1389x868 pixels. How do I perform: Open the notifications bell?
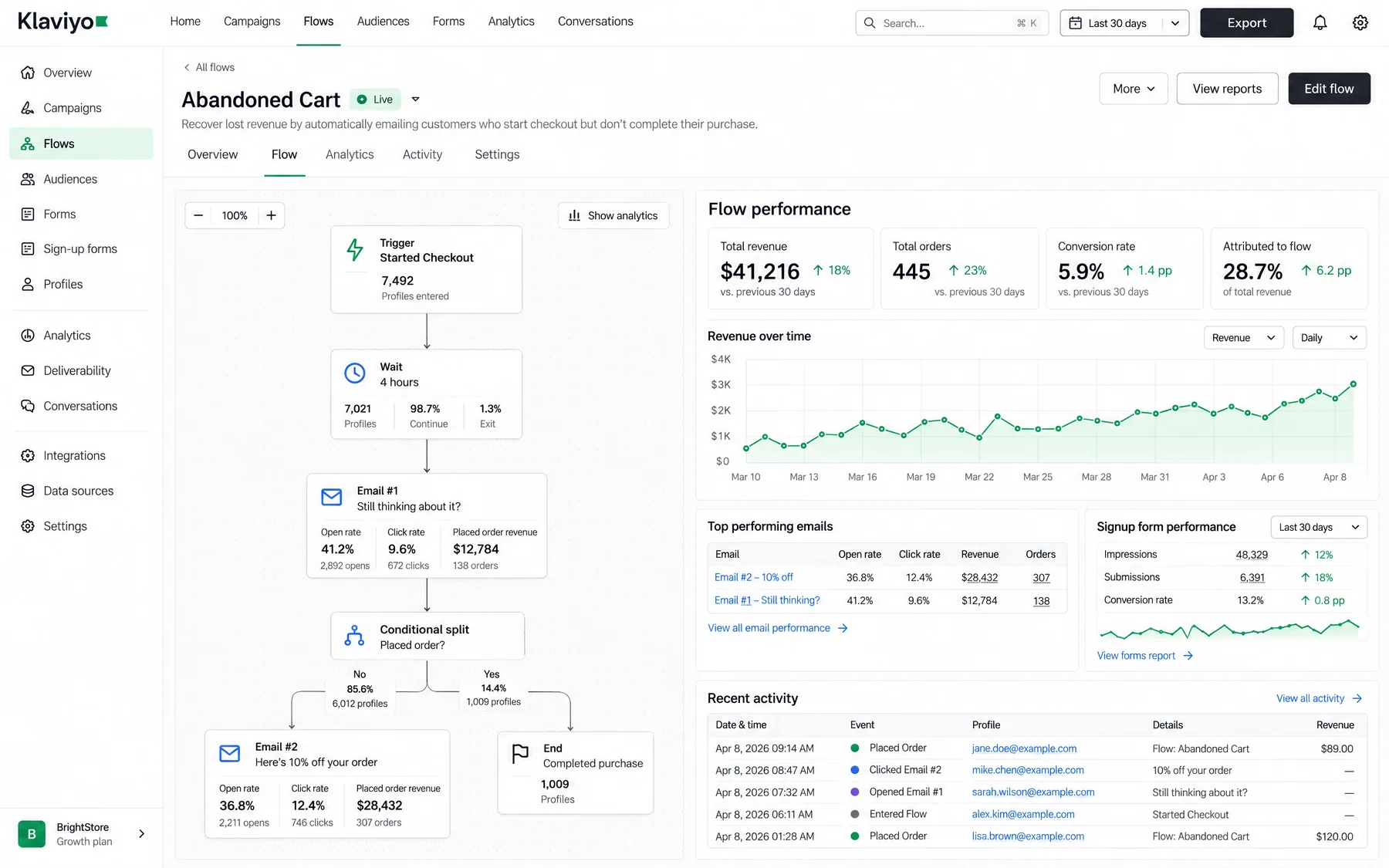click(x=1320, y=23)
